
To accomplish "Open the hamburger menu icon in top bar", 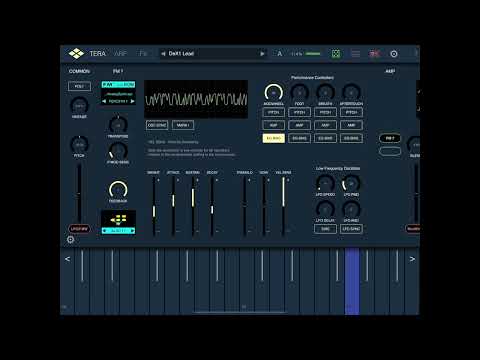I will 356,54.
